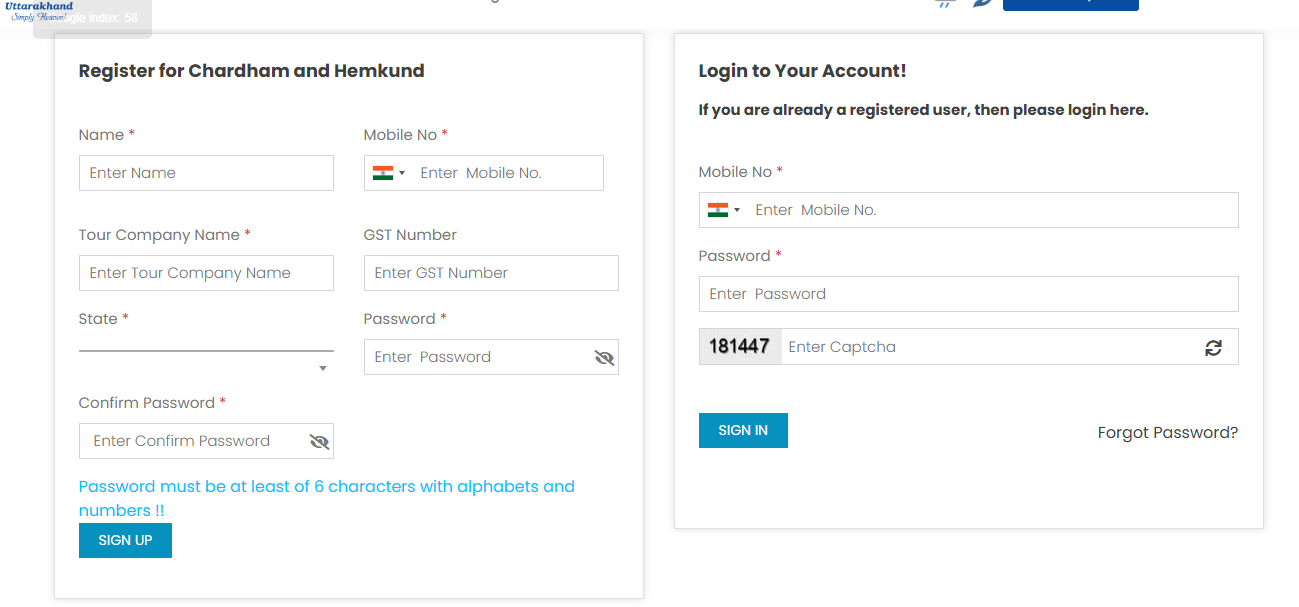Open country flag selector in login Mobile No
This screenshot has width=1299, height=607.
coord(723,210)
